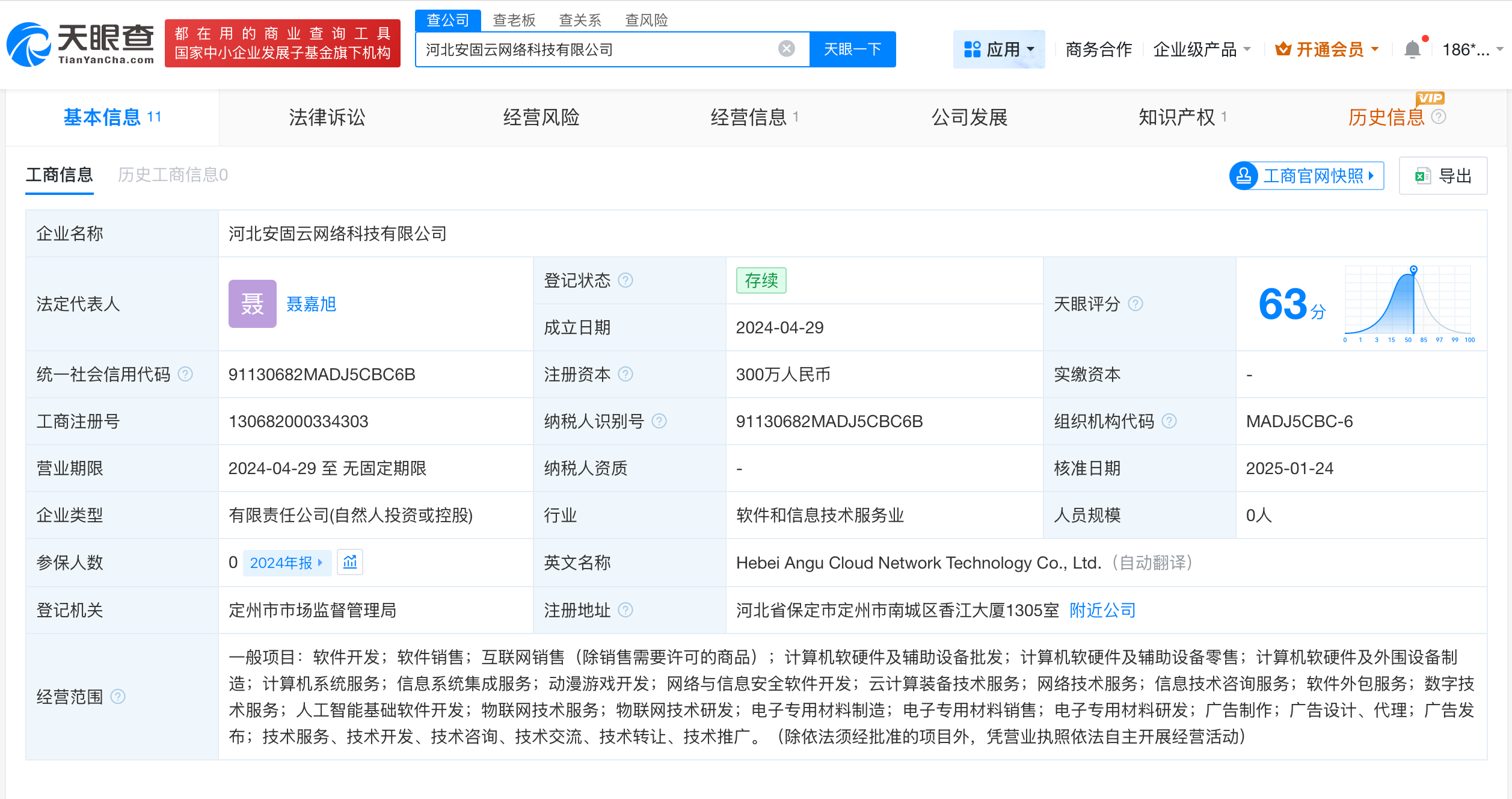The height and width of the screenshot is (799, 1512).
Task: Expand the 应用 dropdown menu
Action: click(999, 49)
